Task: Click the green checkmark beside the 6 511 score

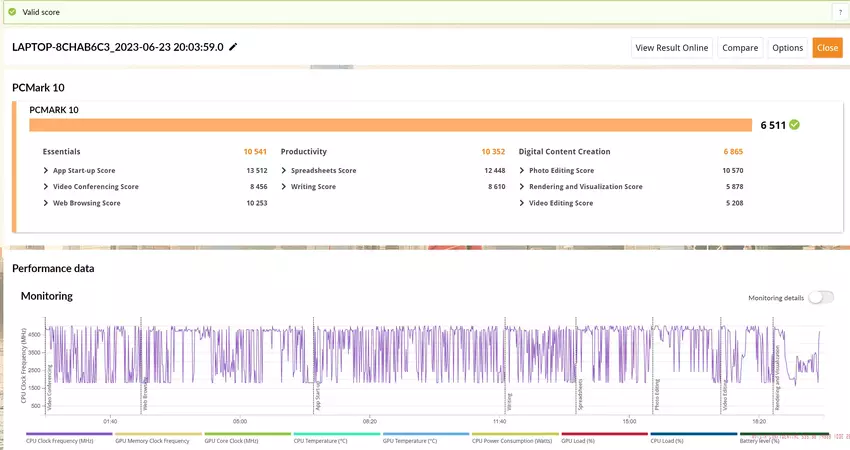Action: [794, 125]
